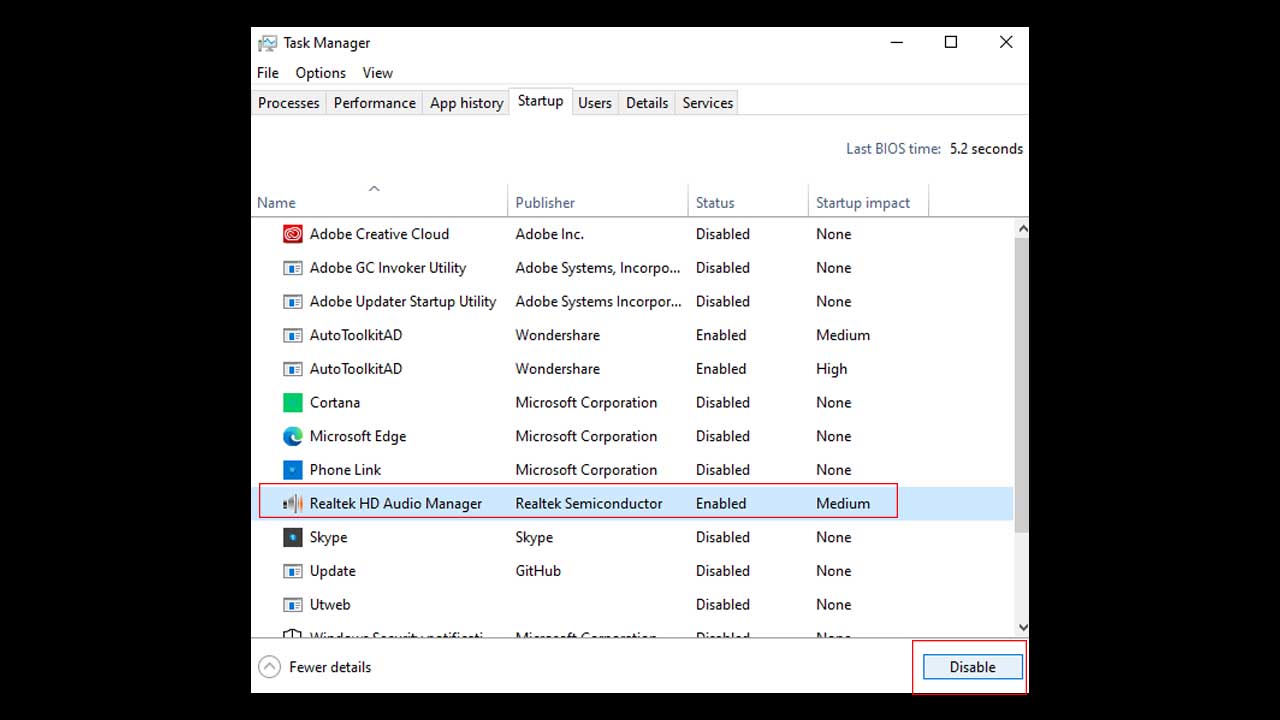Select the Adobe GC Invoker Utility entry
Viewport: 1280px width, 720px height.
coord(388,267)
